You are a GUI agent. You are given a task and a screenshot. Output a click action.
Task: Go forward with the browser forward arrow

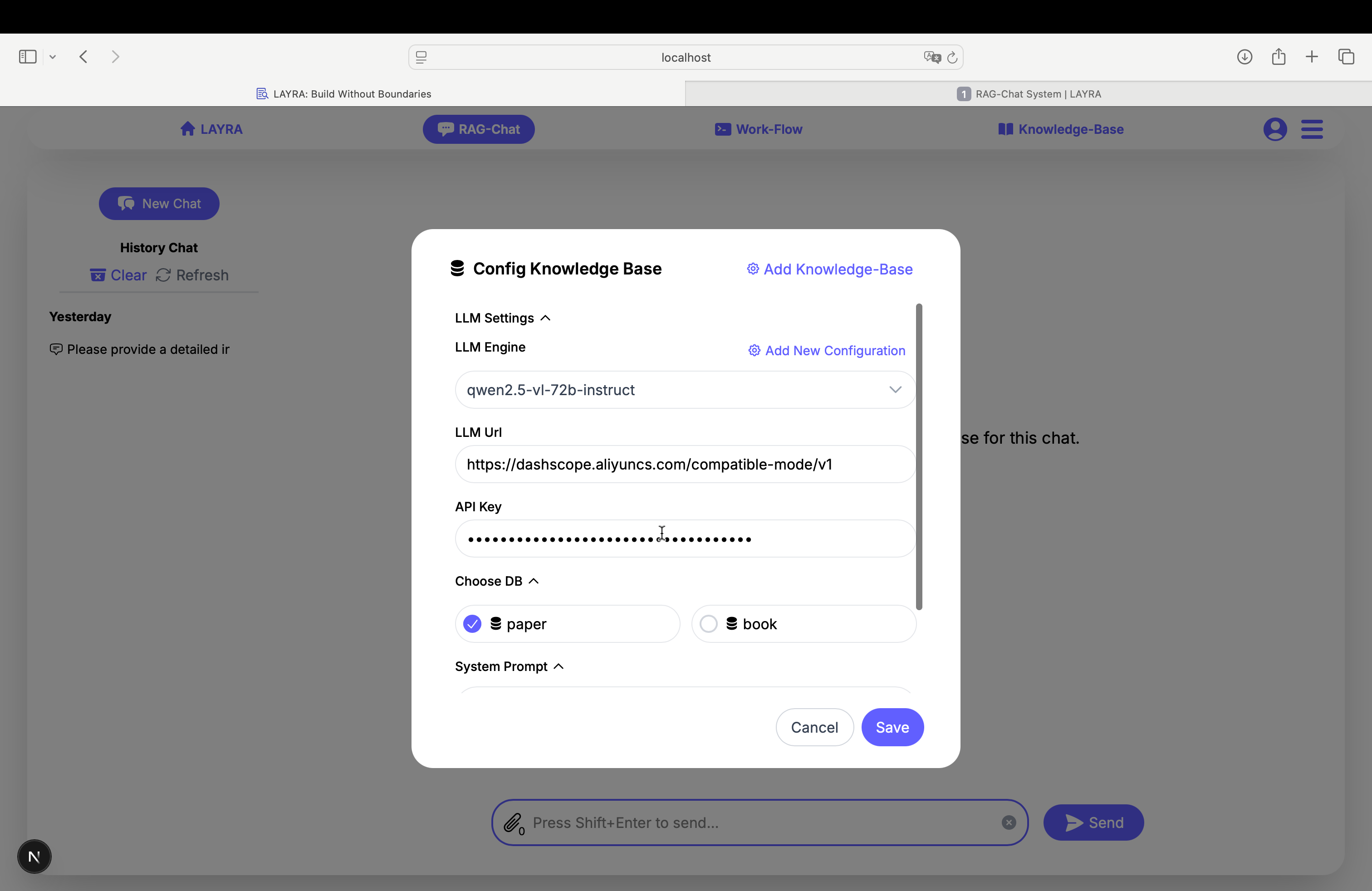coord(115,56)
